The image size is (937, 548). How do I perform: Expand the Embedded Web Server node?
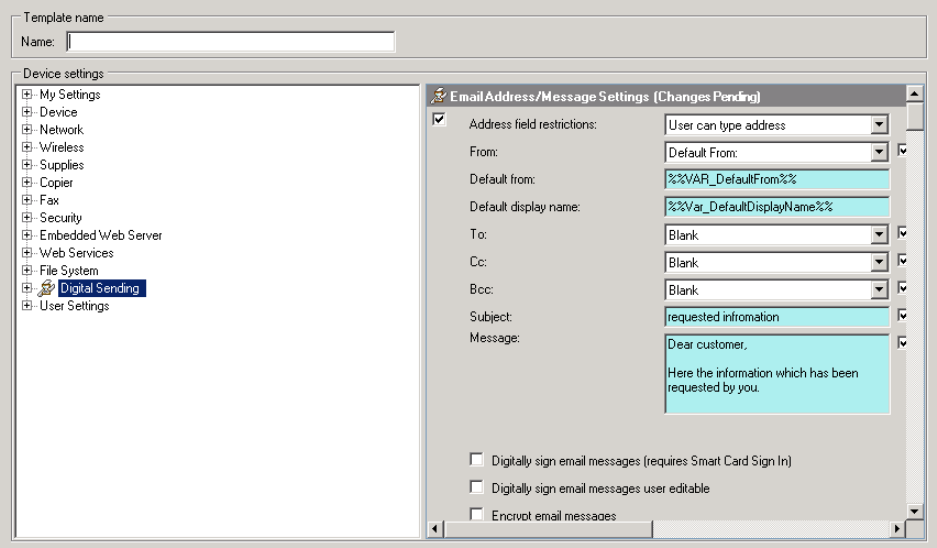(x=26, y=235)
